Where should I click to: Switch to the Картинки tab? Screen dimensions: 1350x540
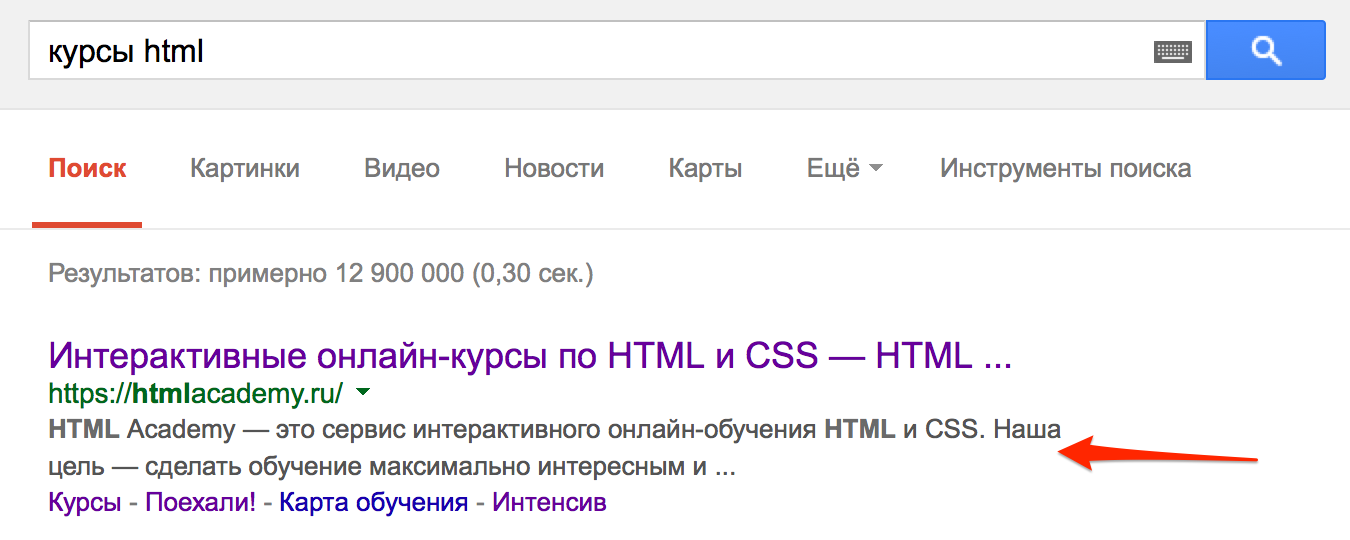[x=245, y=168]
